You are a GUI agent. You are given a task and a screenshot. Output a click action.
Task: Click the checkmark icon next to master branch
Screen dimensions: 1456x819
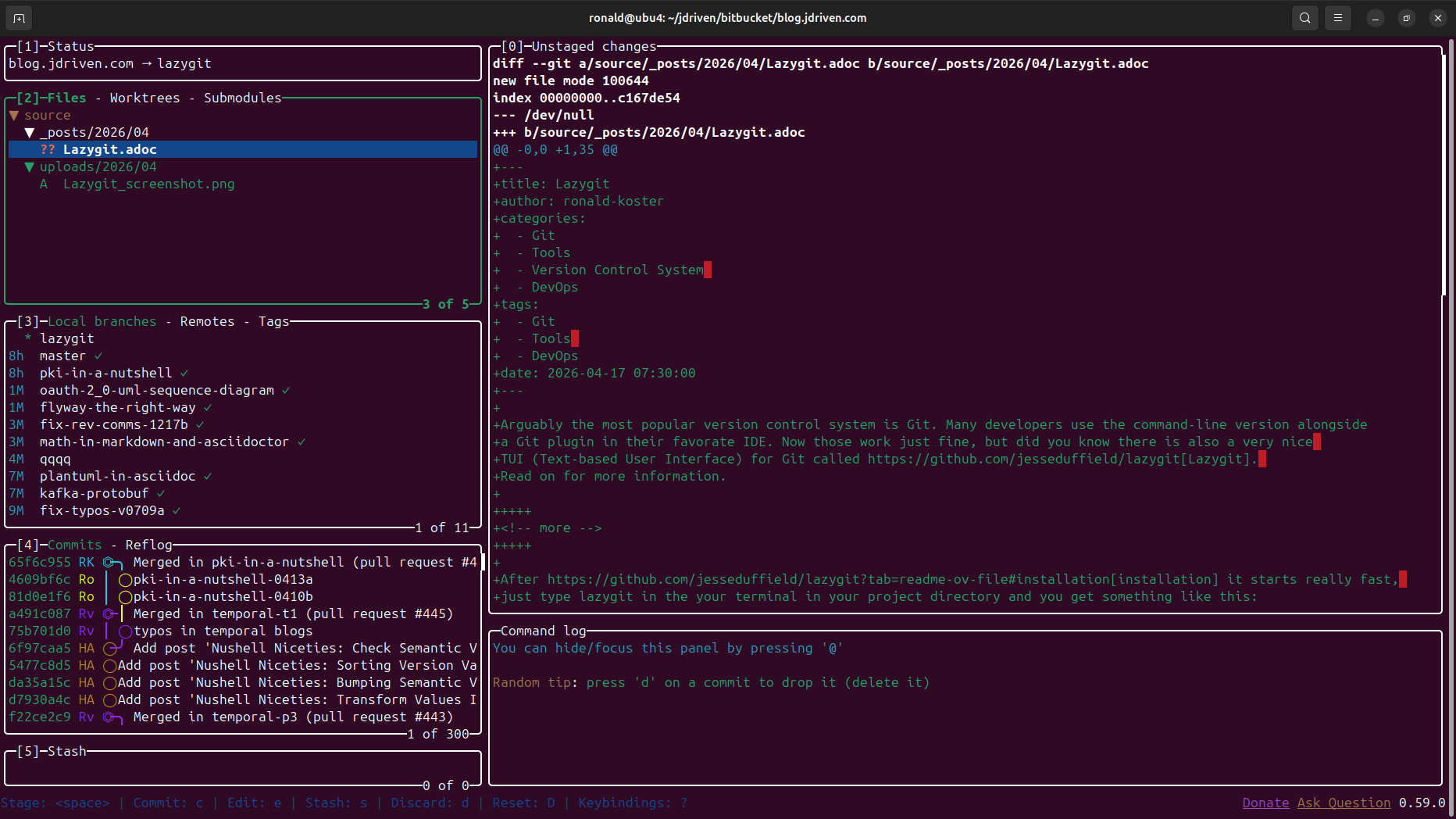(x=98, y=356)
